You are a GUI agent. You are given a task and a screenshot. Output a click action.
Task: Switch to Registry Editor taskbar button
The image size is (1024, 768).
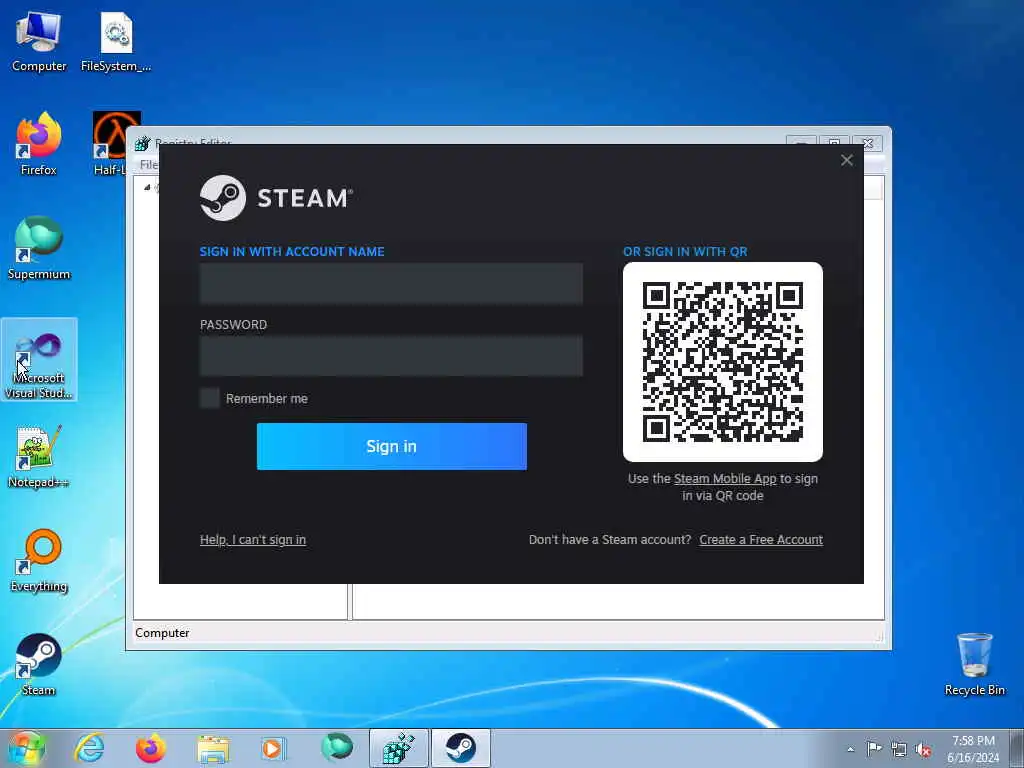pos(398,748)
